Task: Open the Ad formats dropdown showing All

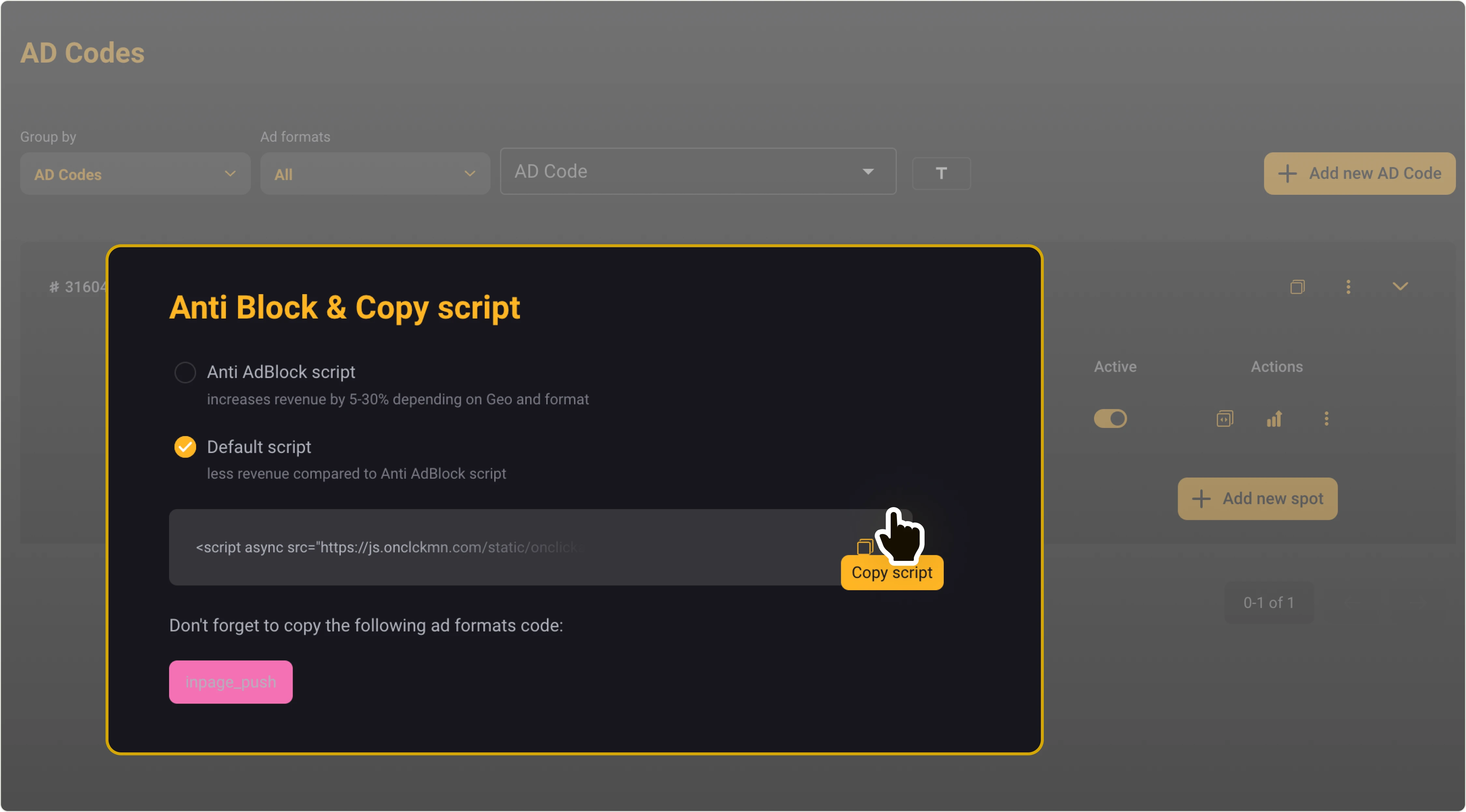Action: (374, 174)
